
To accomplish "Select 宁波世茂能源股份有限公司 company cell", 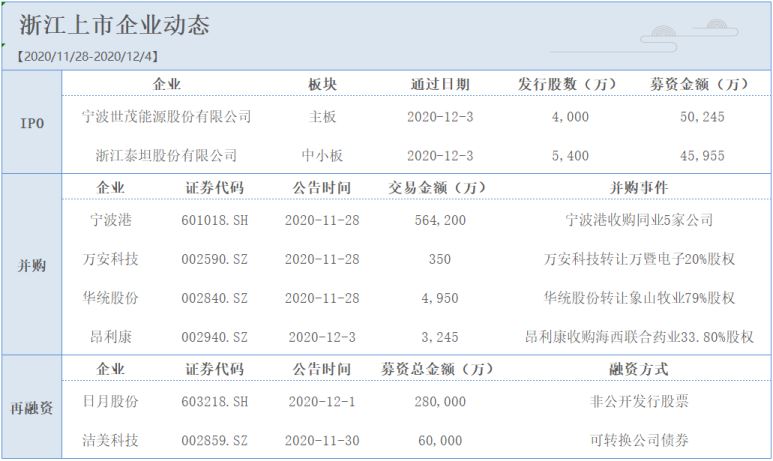I will (x=167, y=117).
